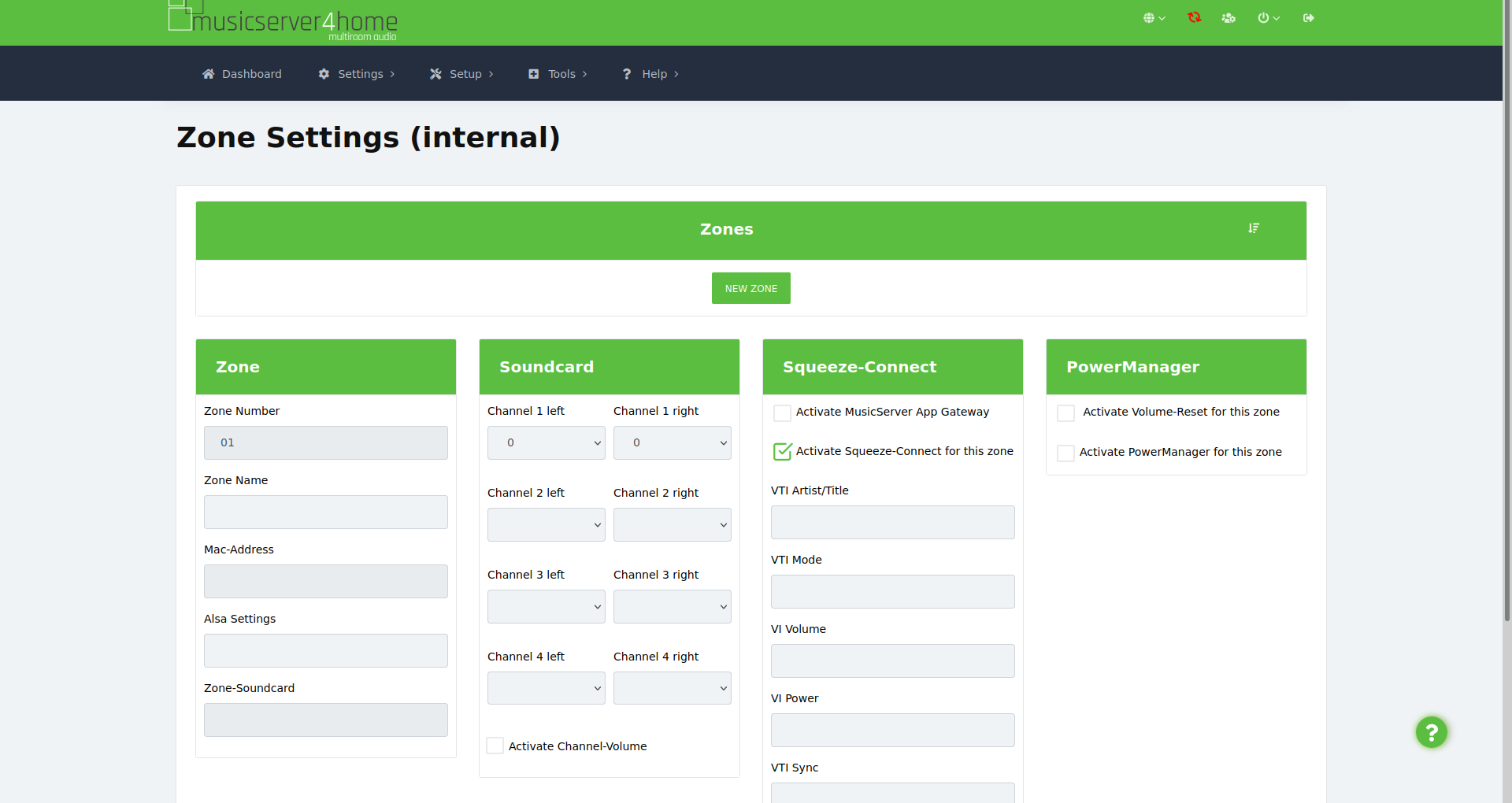Open the power options icon
Screen dimensions: 1512x803
click(x=1267, y=18)
